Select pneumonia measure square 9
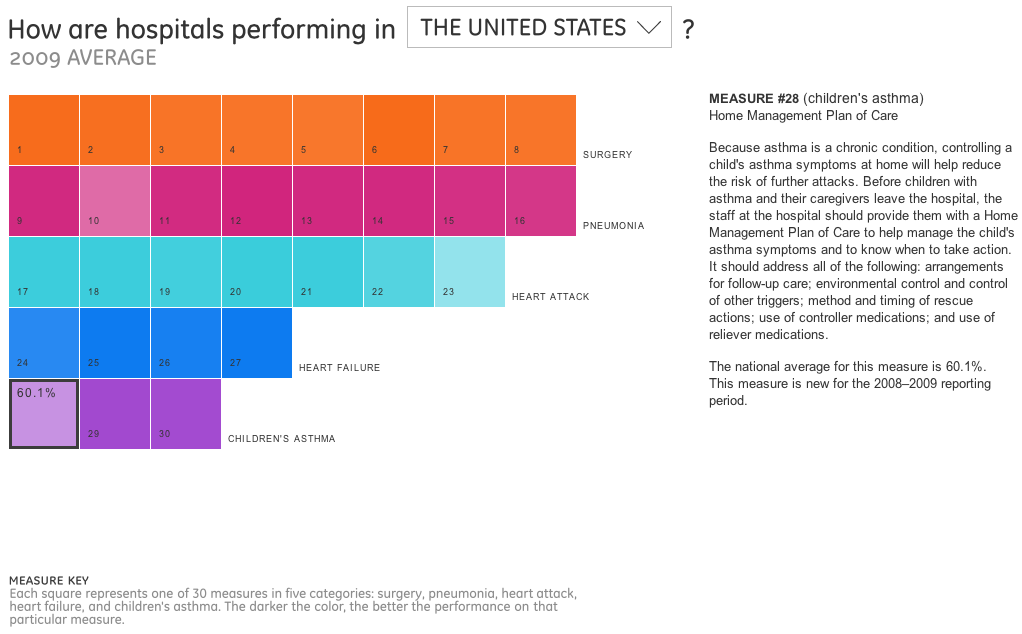Screen dimensions: 1022x634 (x=44, y=201)
